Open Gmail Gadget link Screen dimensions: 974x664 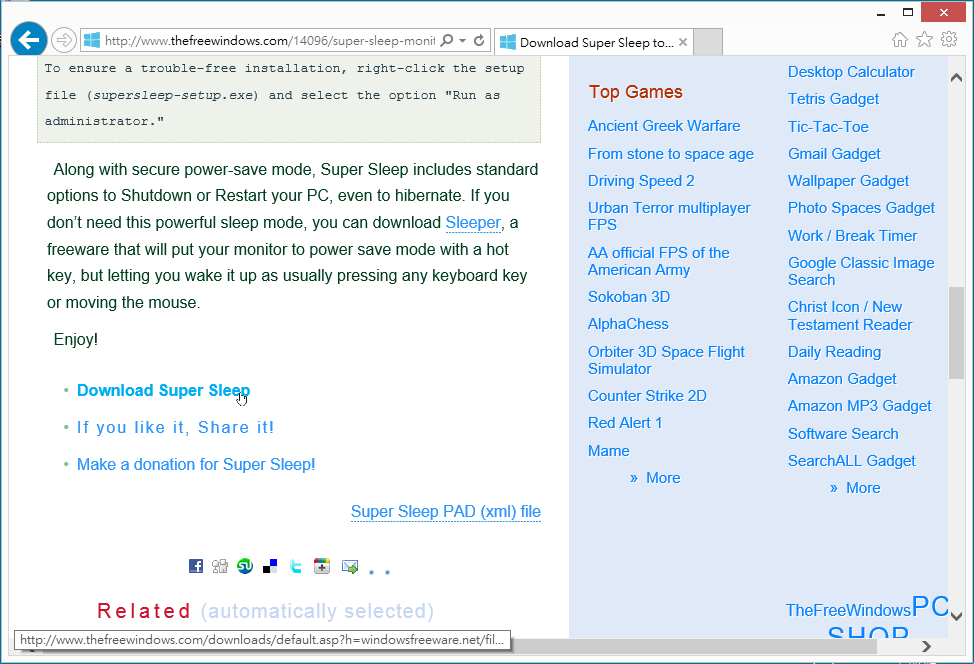[834, 154]
